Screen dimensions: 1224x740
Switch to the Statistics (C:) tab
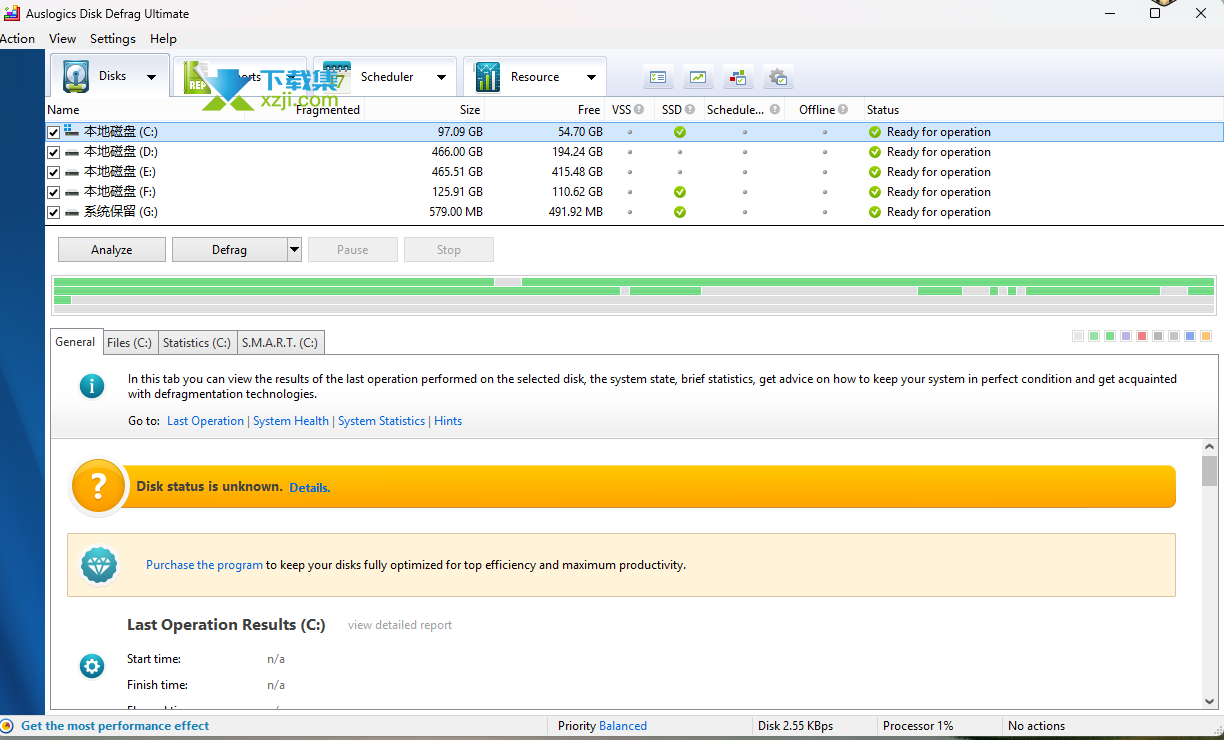[x=197, y=342]
